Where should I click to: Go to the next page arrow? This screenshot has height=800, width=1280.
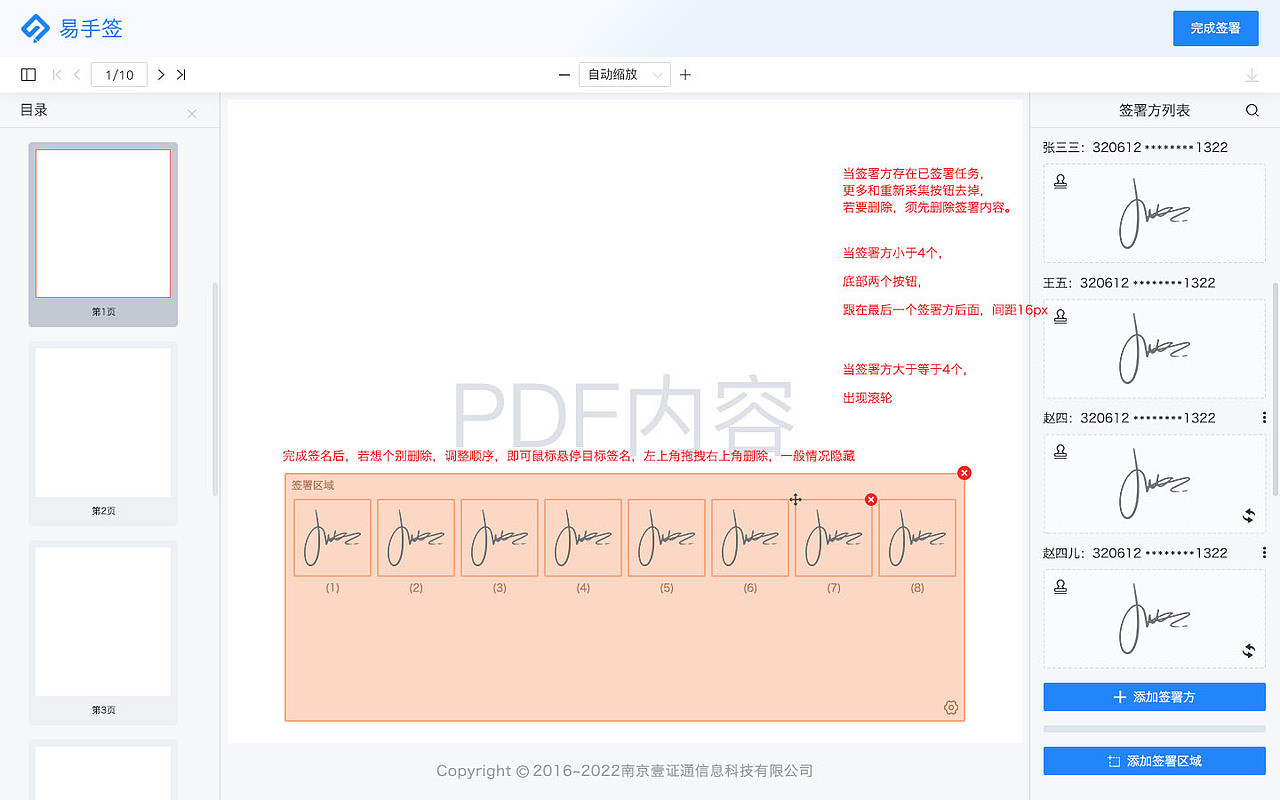[160, 74]
